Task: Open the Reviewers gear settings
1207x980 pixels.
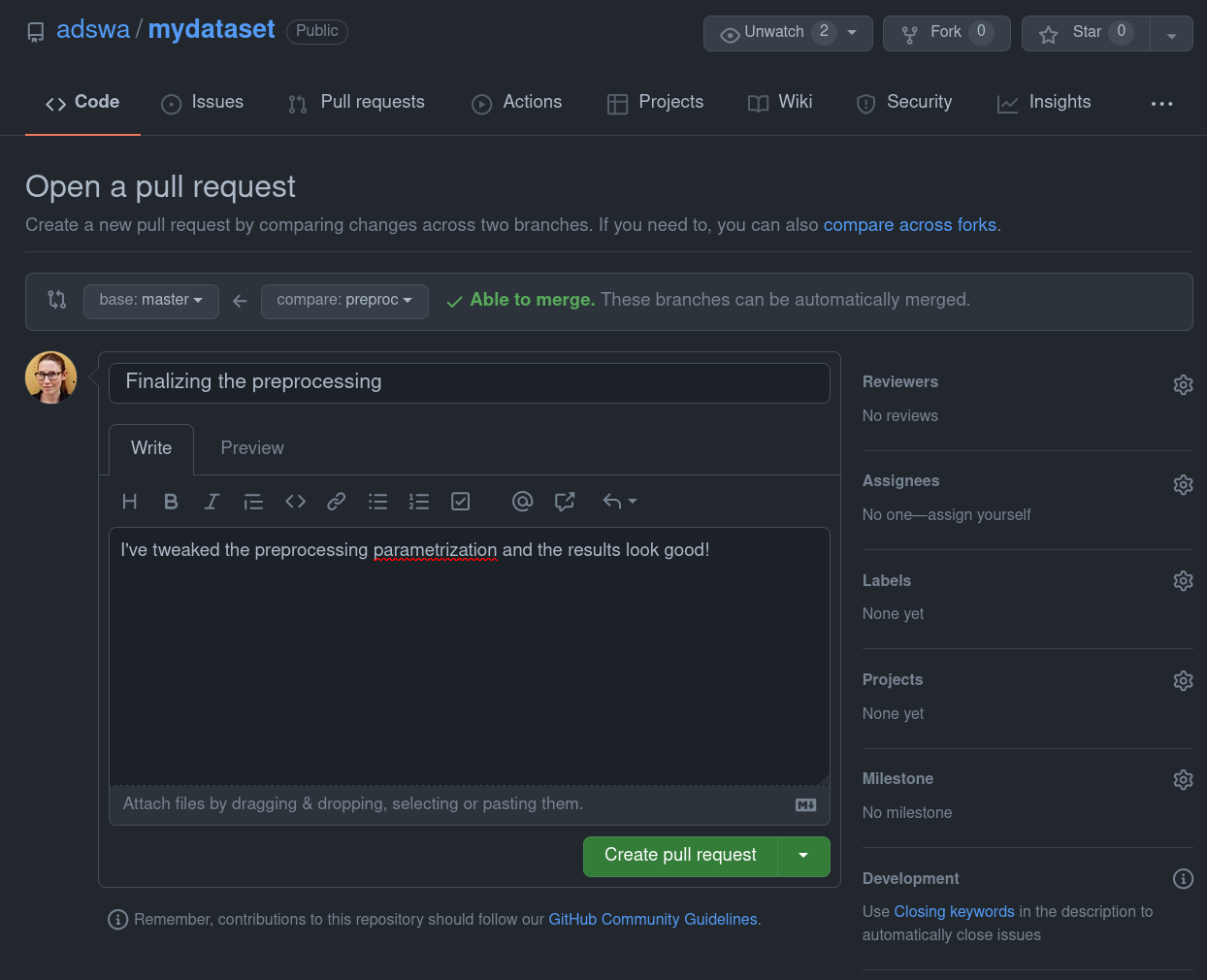Action: pyautogui.click(x=1183, y=384)
